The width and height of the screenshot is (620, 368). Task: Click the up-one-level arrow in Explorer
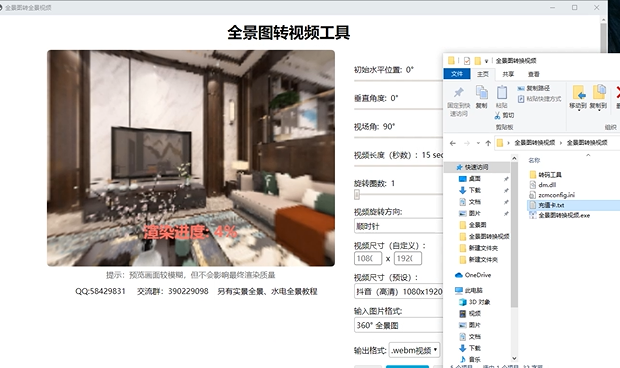(x=488, y=143)
